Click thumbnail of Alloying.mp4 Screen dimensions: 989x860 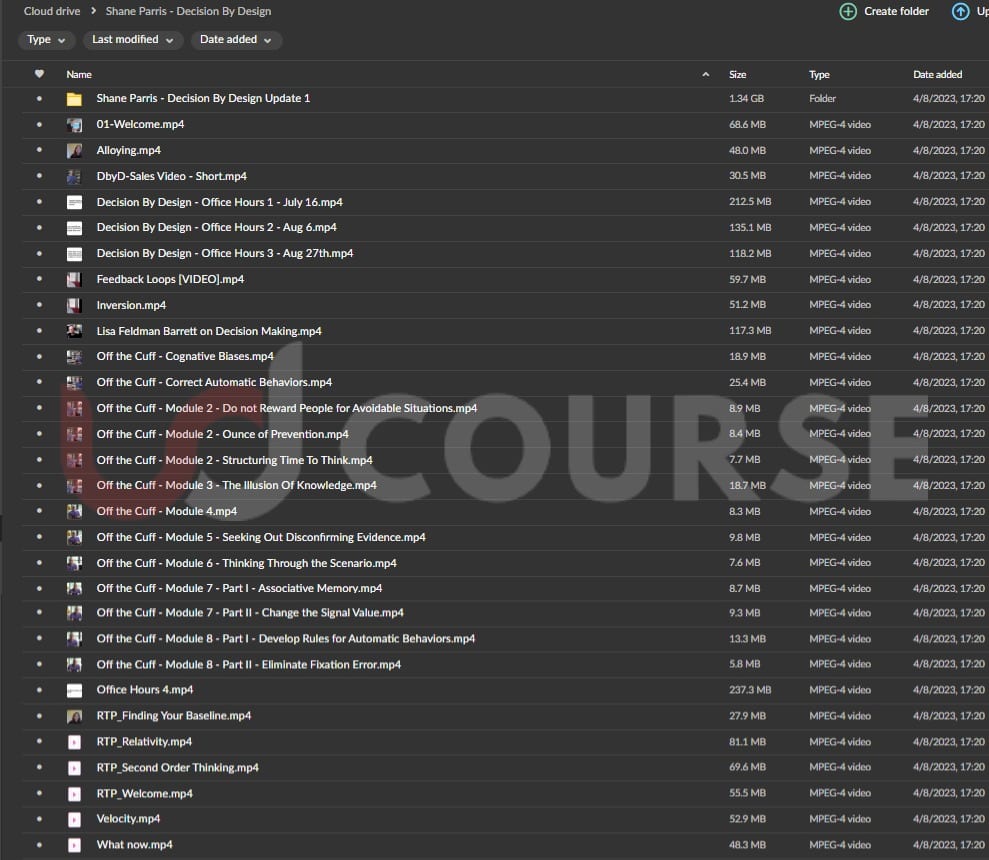74,151
